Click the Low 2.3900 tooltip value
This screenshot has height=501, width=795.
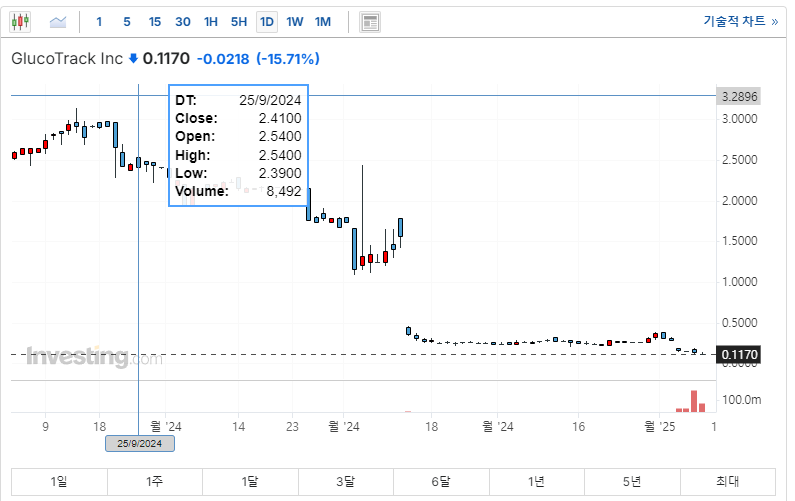point(280,173)
